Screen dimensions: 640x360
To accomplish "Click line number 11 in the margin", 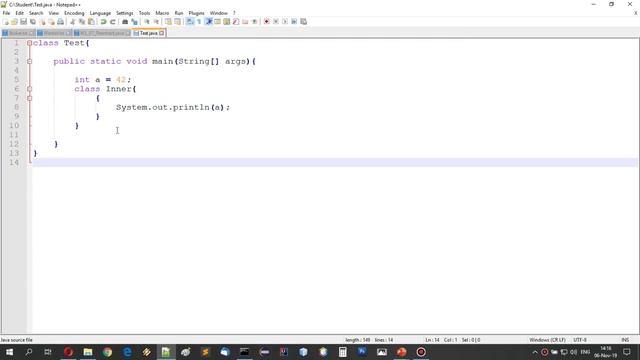I will click(14, 135).
